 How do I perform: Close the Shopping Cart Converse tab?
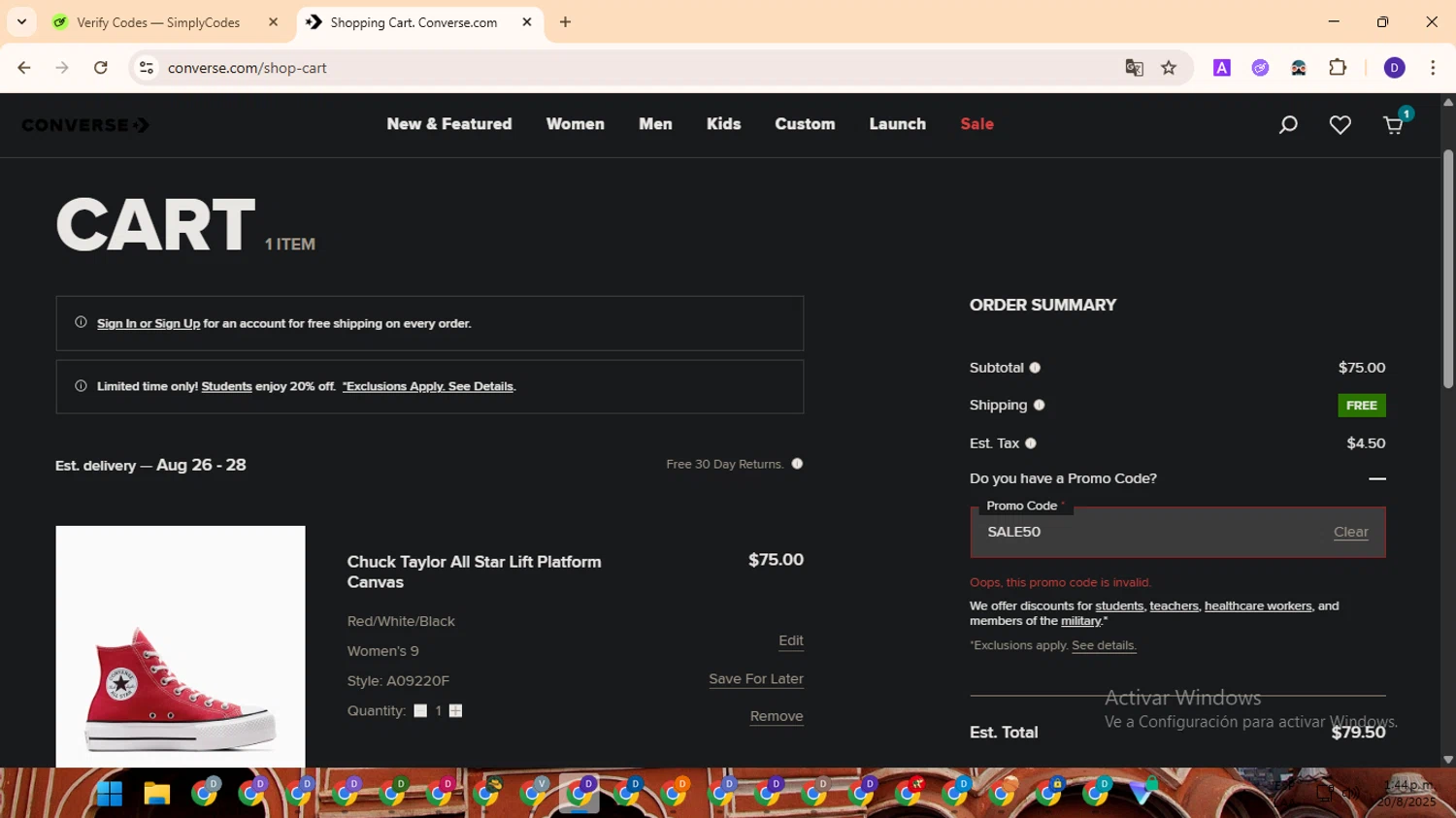(527, 22)
